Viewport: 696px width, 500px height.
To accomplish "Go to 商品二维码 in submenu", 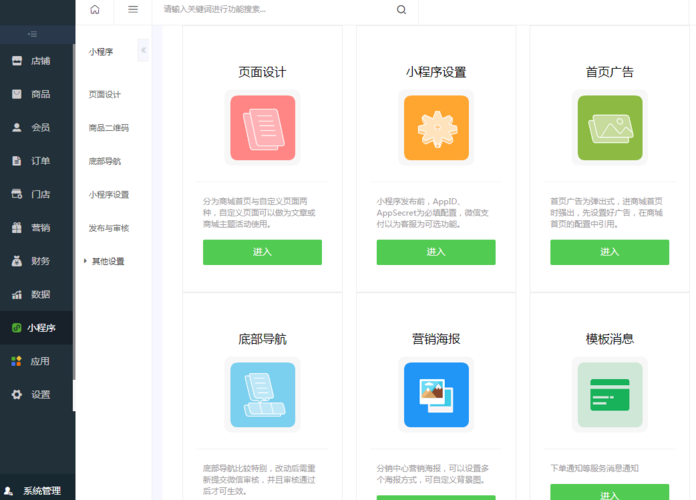I will click(x=109, y=128).
